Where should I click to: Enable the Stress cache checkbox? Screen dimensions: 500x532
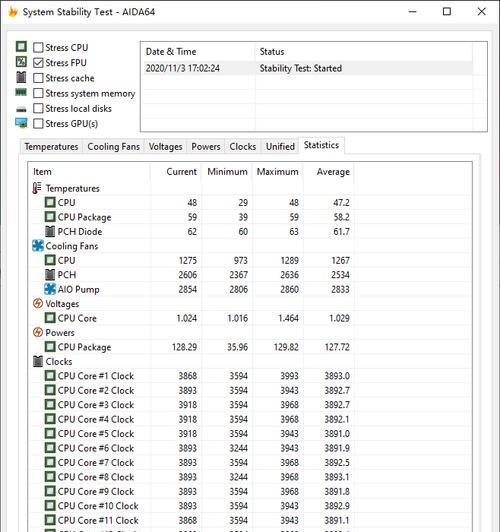pos(38,78)
